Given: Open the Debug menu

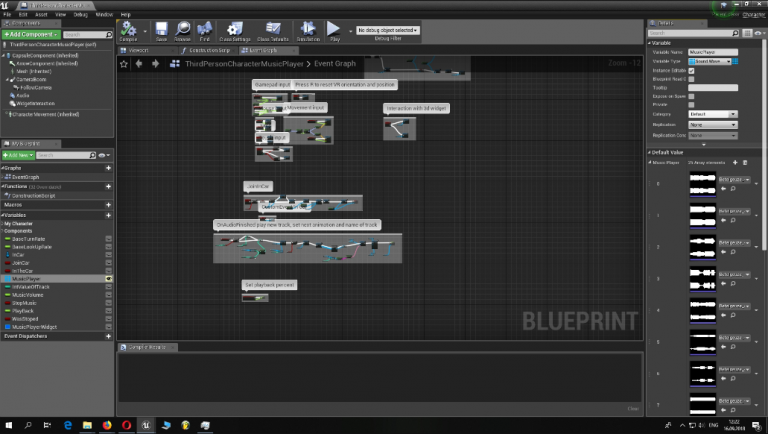Looking at the screenshot, I should coord(80,15).
